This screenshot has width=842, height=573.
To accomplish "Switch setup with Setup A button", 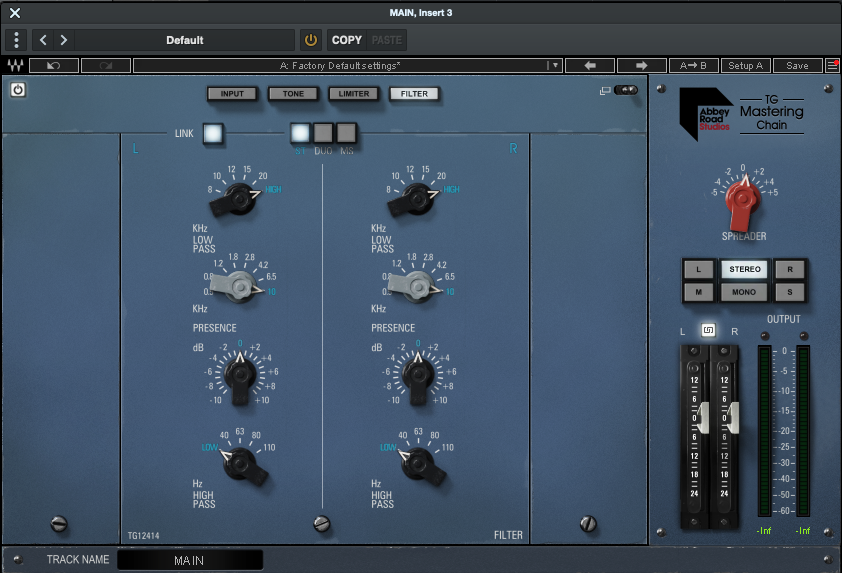I will coord(745,66).
